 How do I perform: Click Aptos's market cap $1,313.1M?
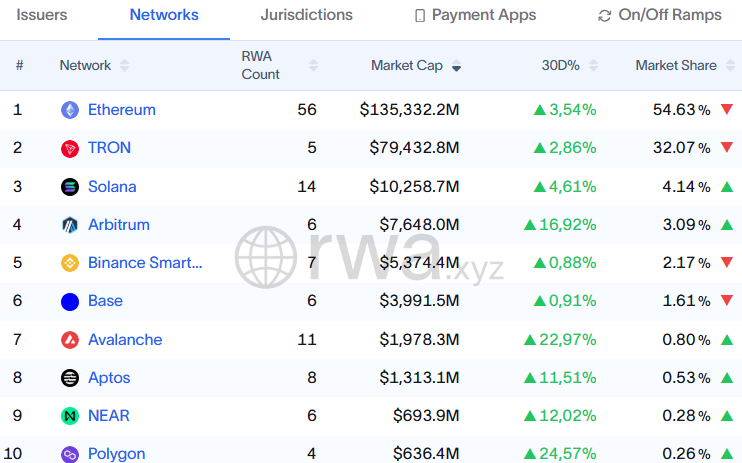coord(419,378)
